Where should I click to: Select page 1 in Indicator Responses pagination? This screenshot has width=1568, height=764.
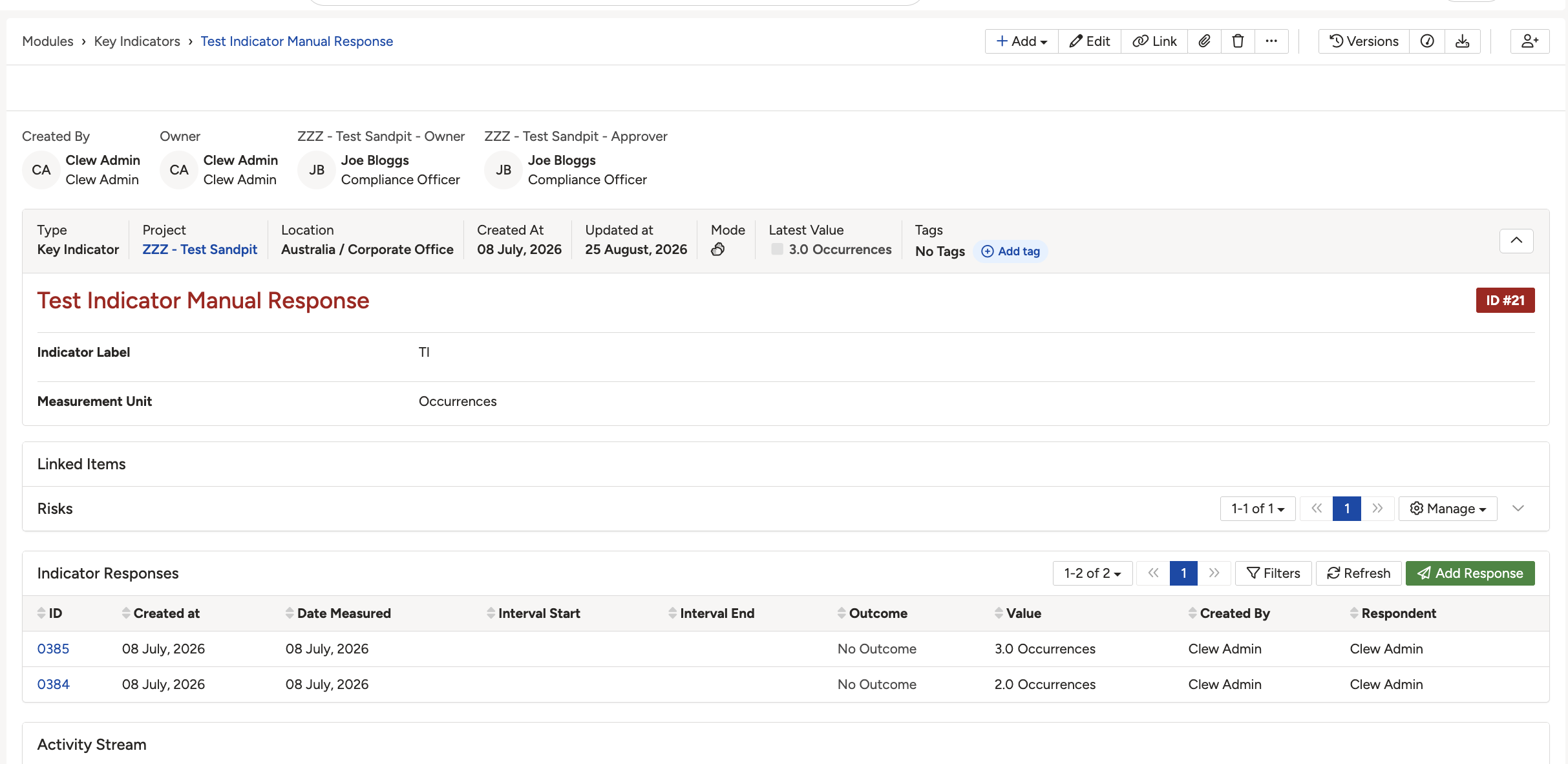[x=1183, y=573]
